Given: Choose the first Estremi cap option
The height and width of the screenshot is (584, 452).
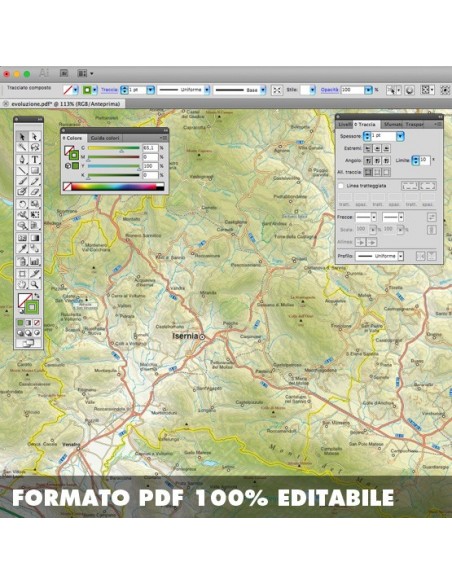Looking at the screenshot, I should tap(368, 149).
